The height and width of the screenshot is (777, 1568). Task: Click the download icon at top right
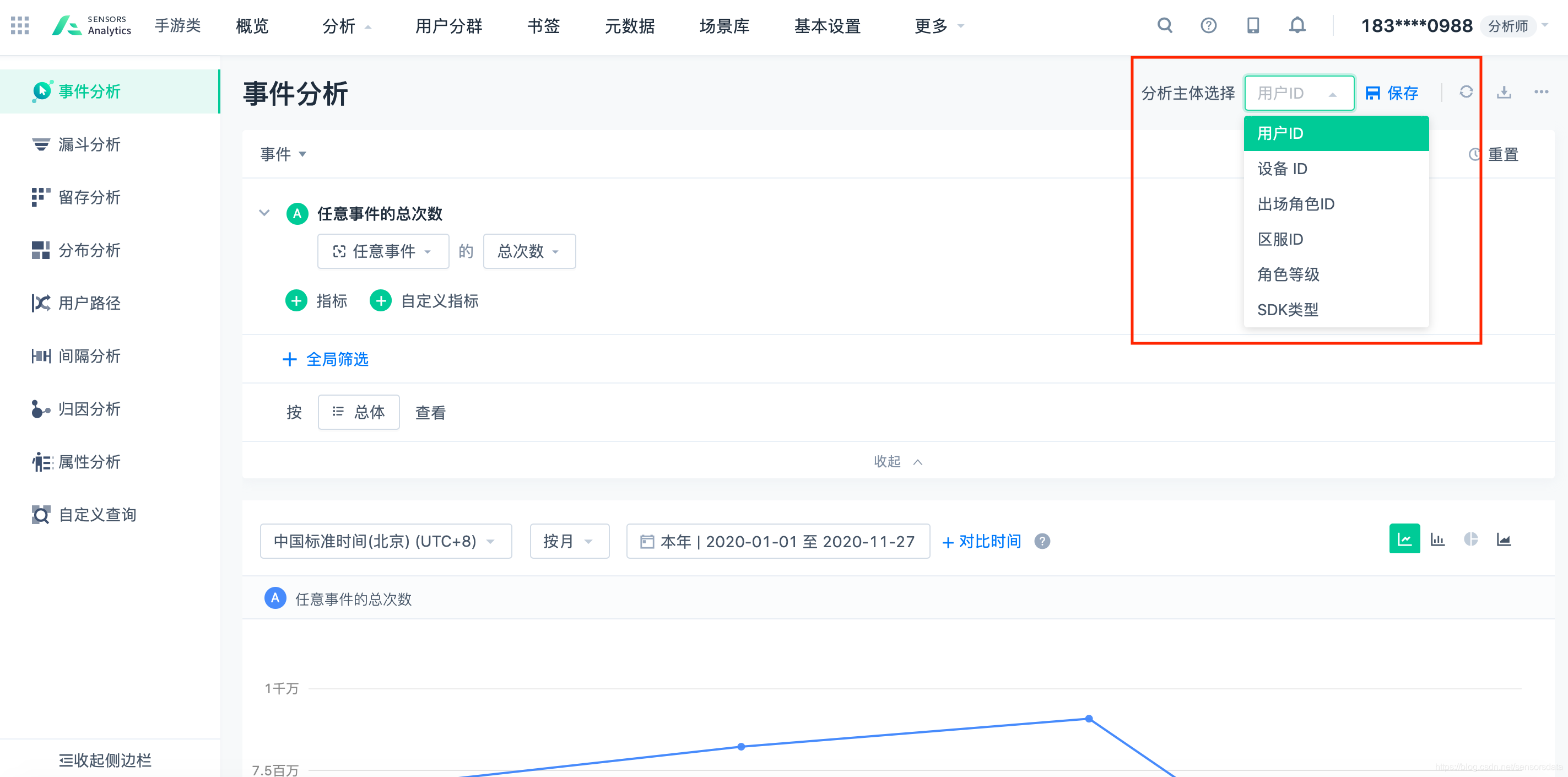[x=1504, y=92]
